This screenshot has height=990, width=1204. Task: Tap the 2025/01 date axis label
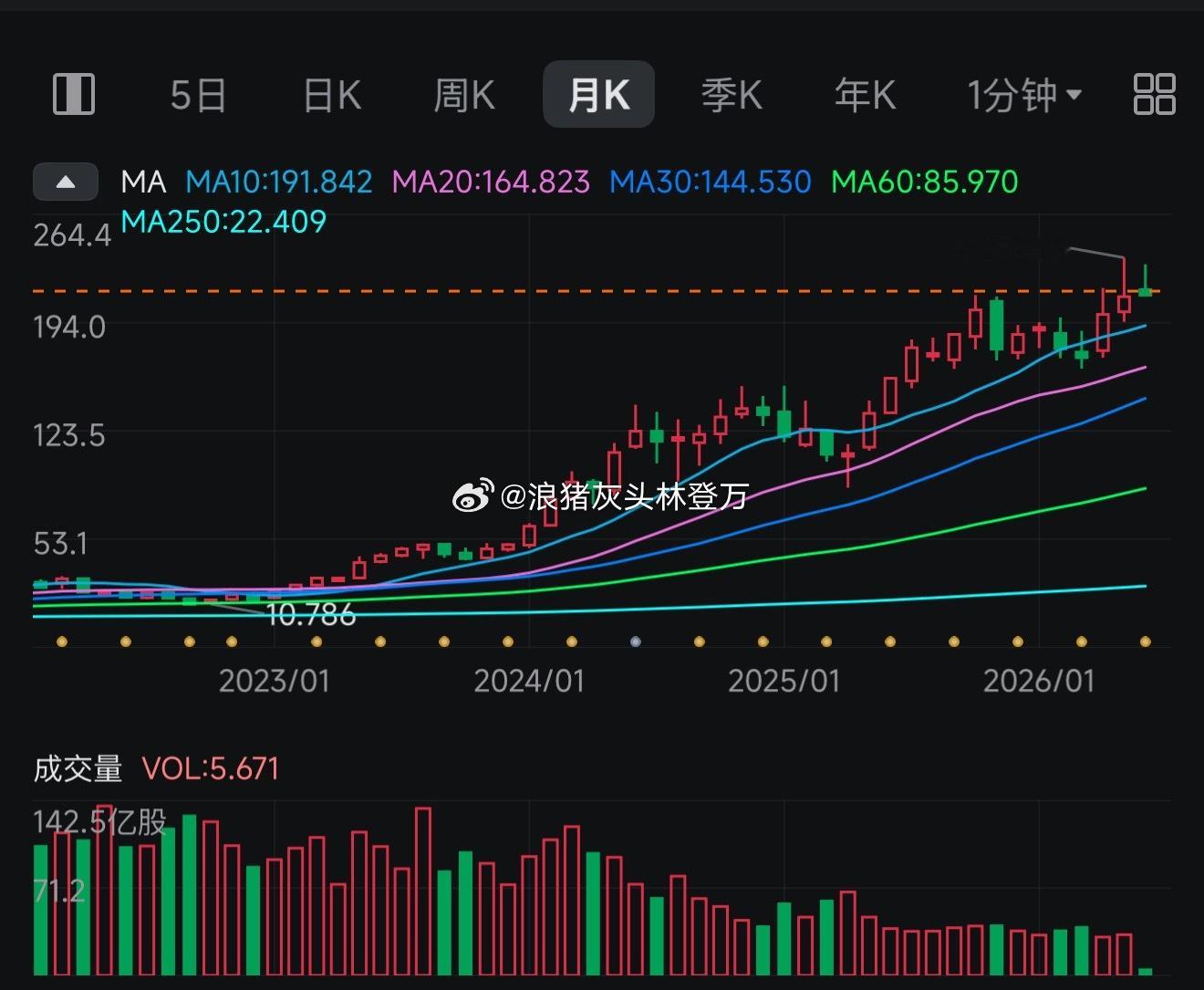[784, 681]
